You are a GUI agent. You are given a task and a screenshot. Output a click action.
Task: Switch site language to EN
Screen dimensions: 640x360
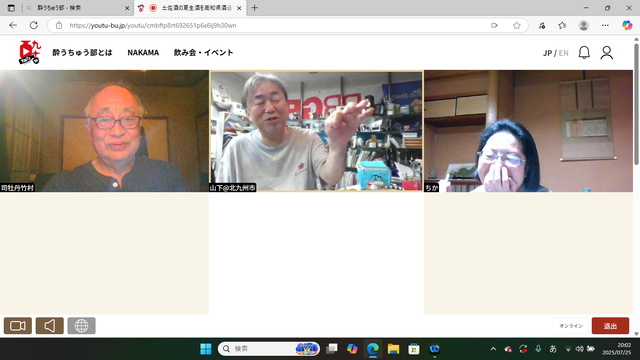point(563,53)
